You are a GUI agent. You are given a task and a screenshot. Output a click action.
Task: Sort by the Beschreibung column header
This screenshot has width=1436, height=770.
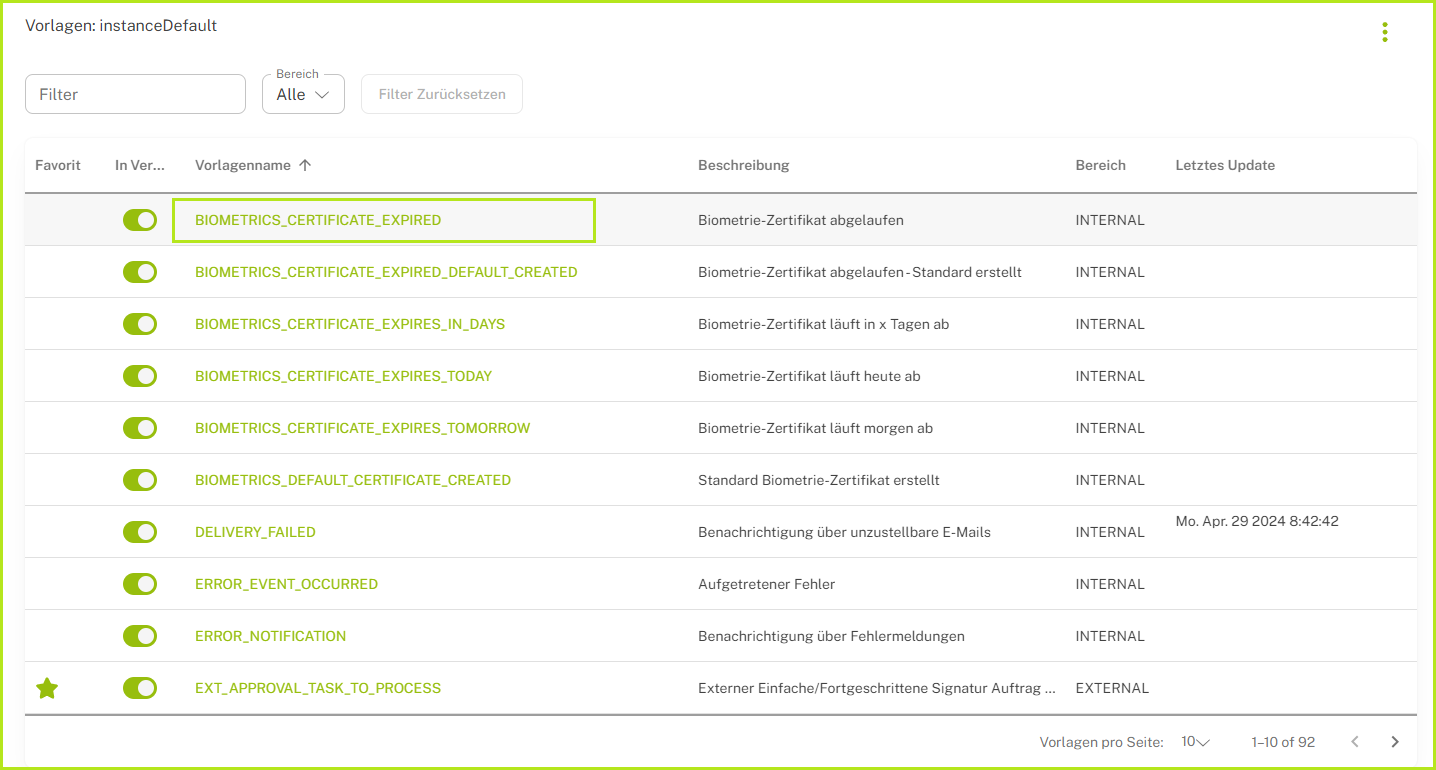[x=743, y=165]
